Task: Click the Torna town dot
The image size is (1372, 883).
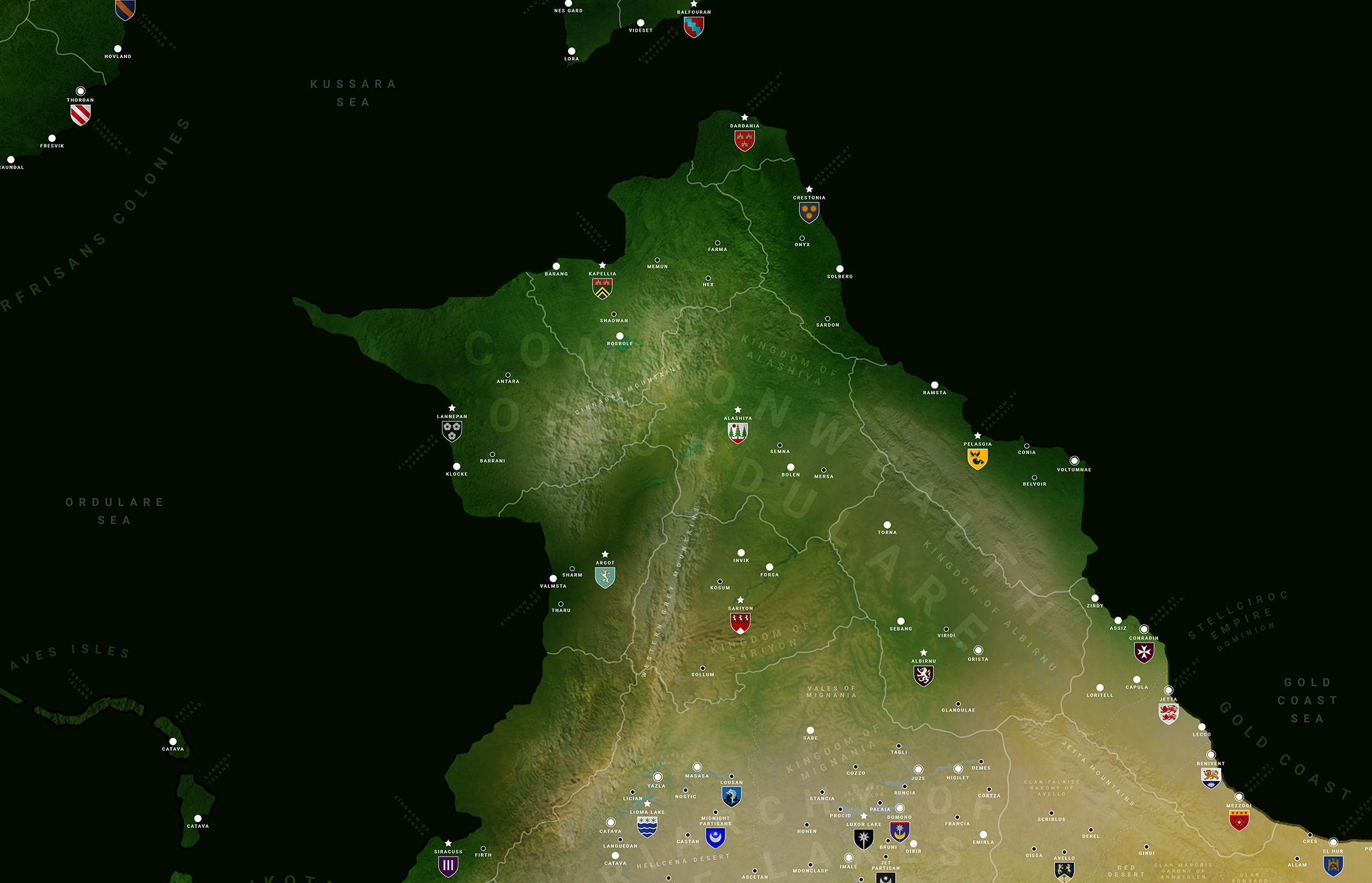Action: pos(887,525)
